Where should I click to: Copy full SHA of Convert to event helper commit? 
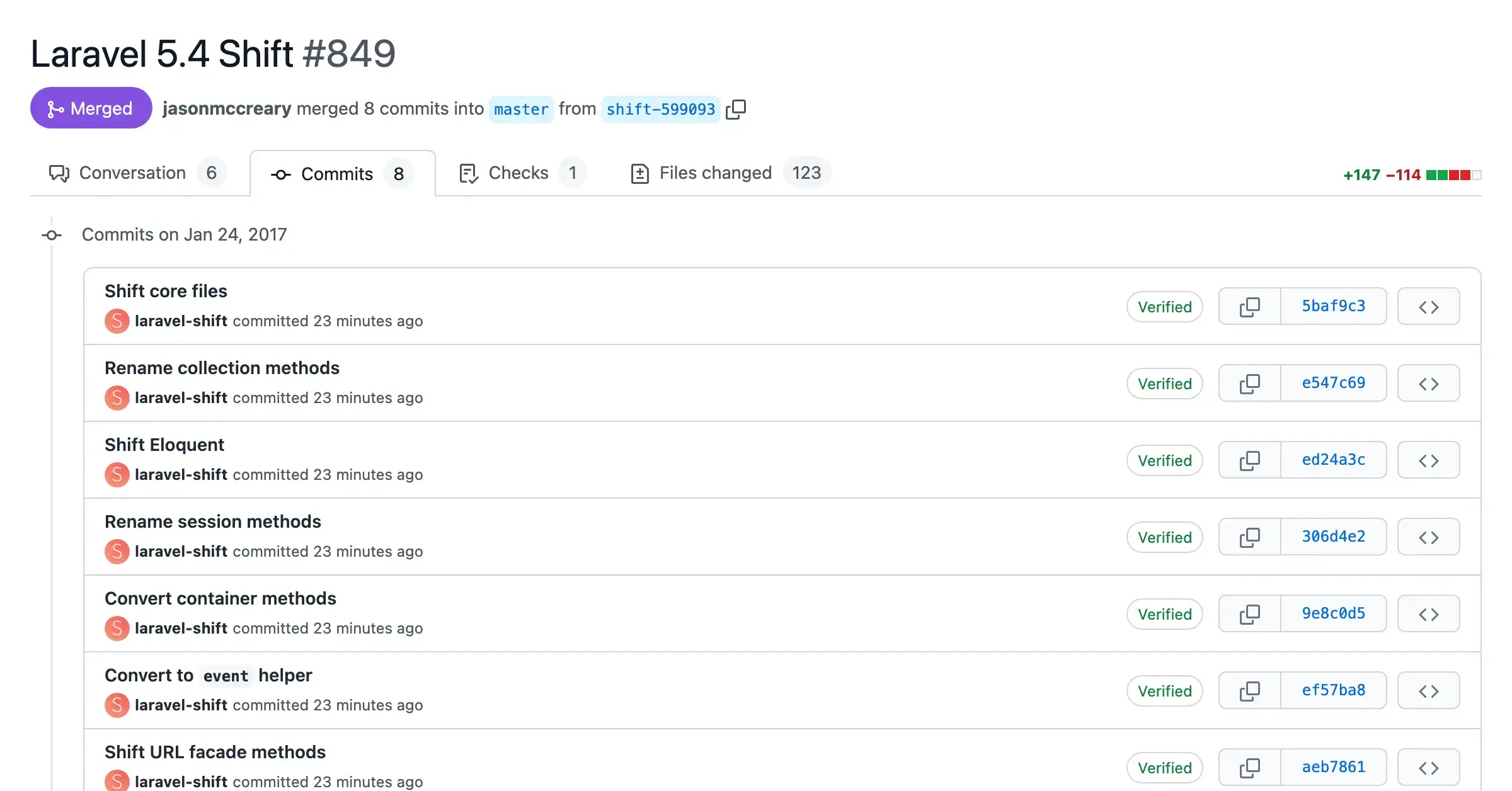point(1249,690)
